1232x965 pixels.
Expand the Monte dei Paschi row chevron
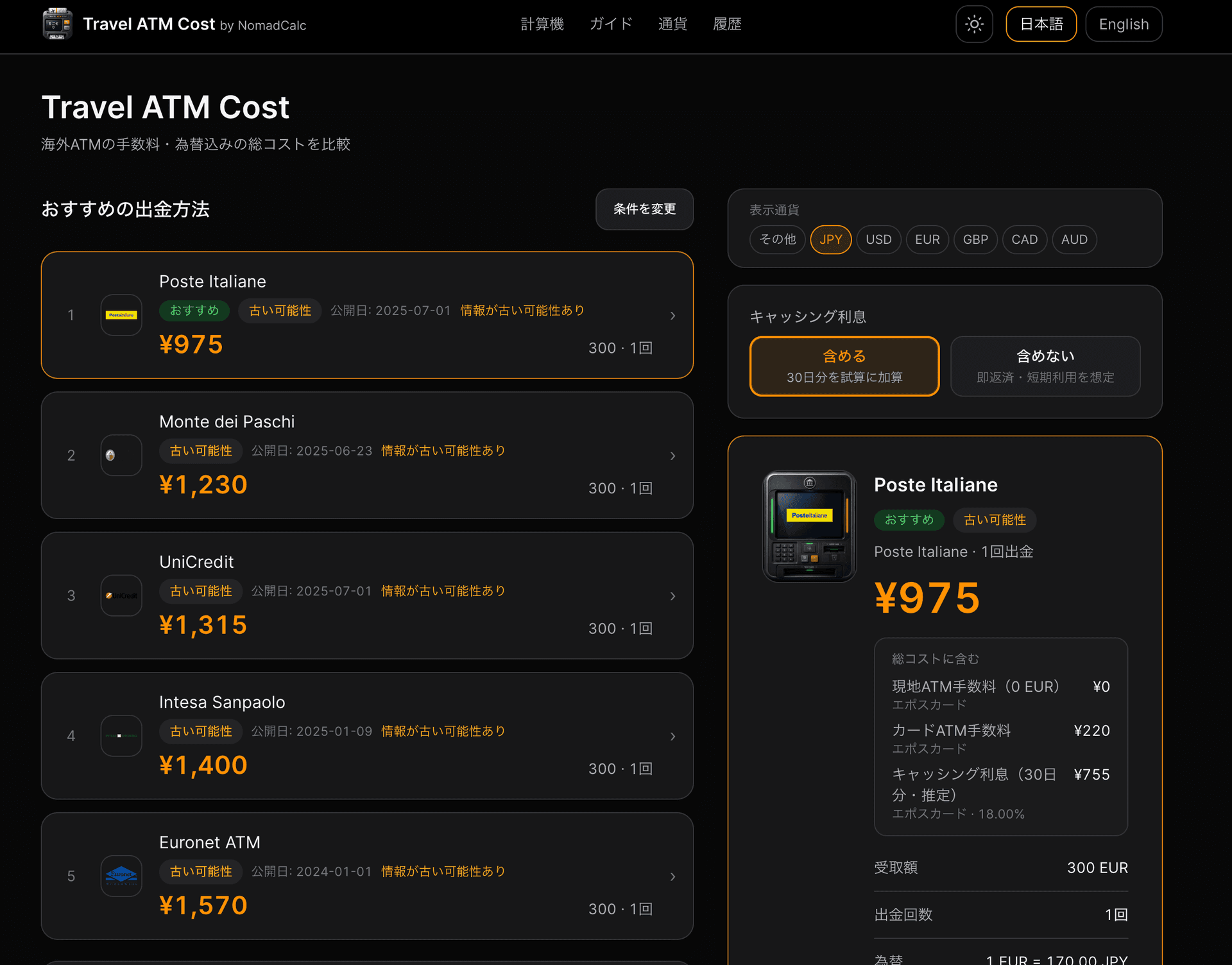[x=672, y=456]
